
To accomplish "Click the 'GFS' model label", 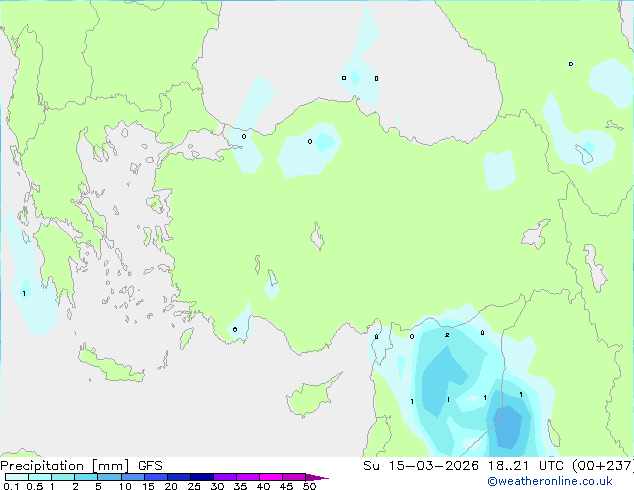I will (x=150, y=466).
